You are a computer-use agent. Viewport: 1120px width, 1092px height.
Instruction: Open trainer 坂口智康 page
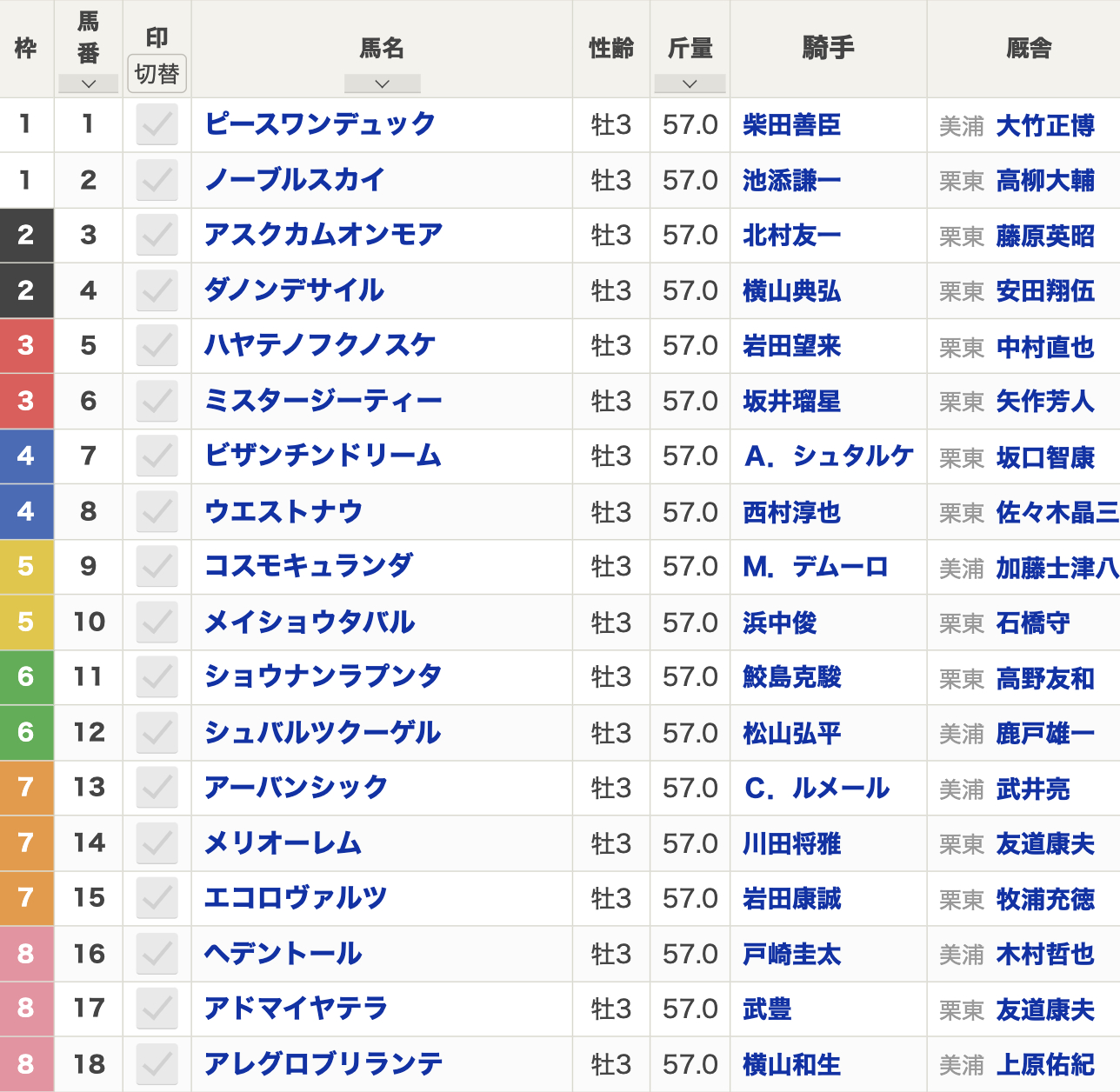click(x=1045, y=457)
